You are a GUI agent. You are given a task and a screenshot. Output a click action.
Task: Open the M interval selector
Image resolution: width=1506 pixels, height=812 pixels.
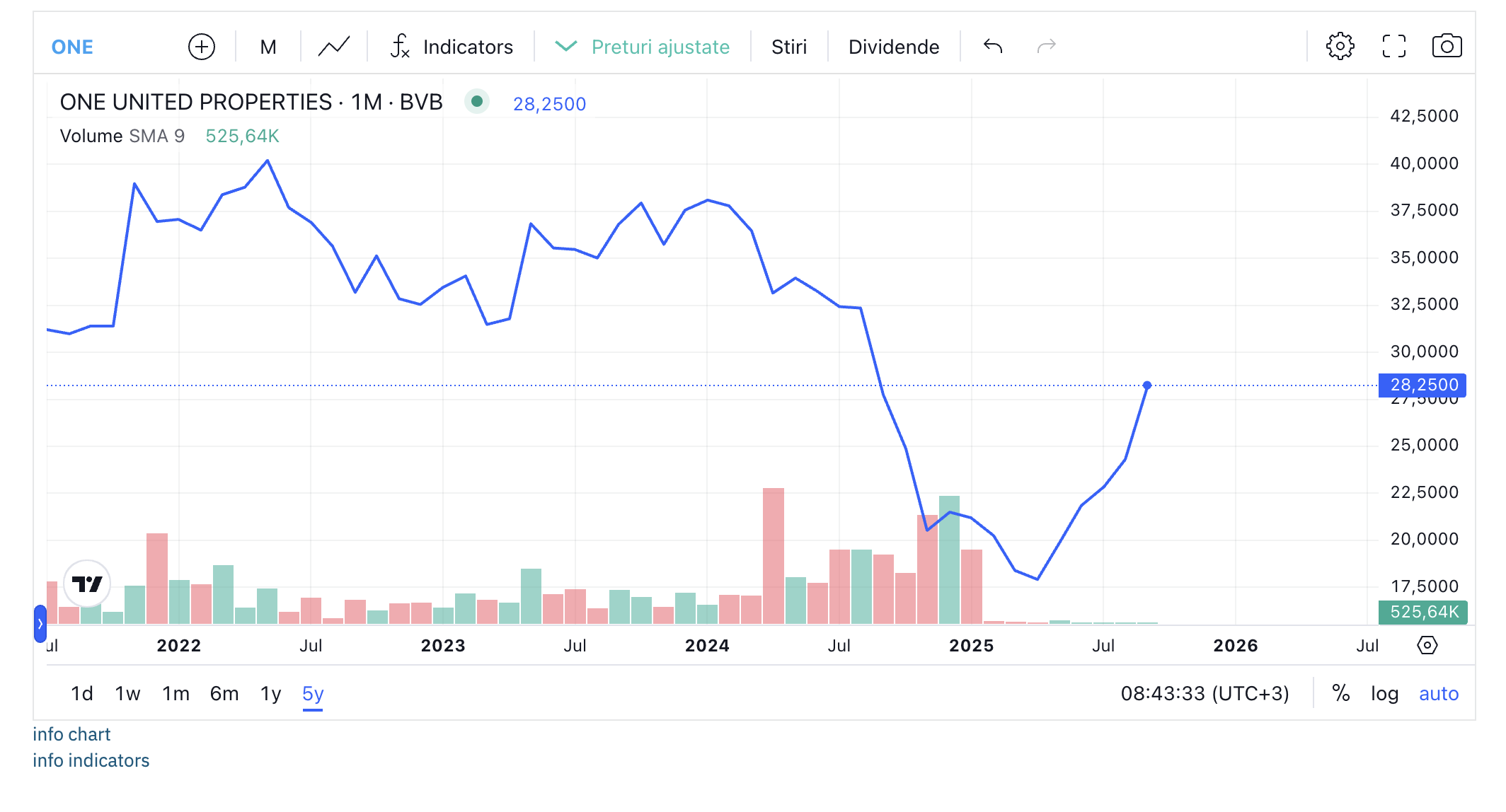point(268,47)
